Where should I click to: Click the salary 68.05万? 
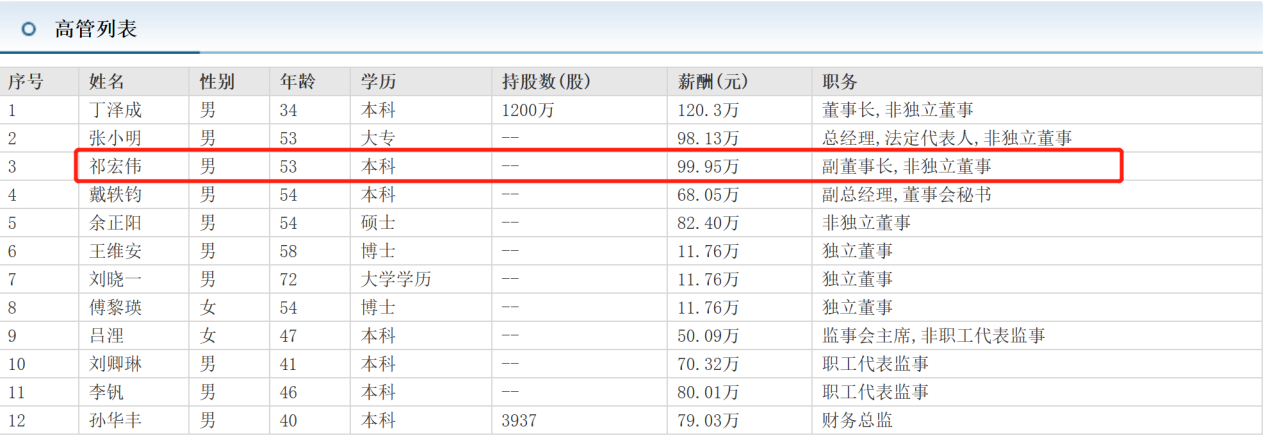tap(708, 194)
